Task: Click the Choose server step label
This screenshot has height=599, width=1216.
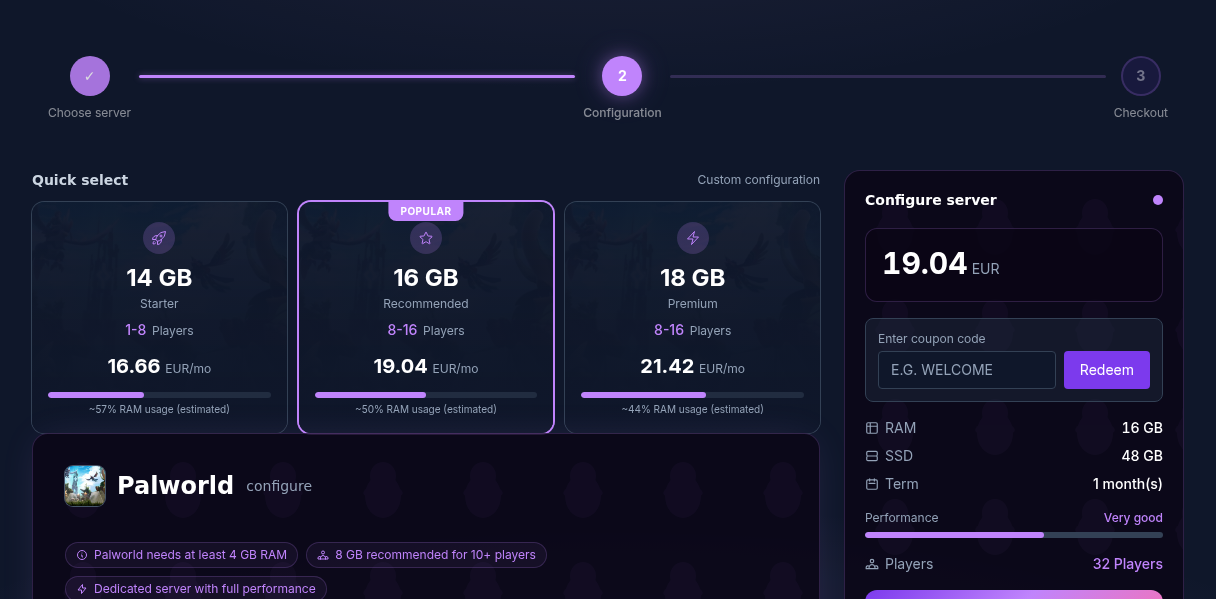Action: click(x=89, y=113)
